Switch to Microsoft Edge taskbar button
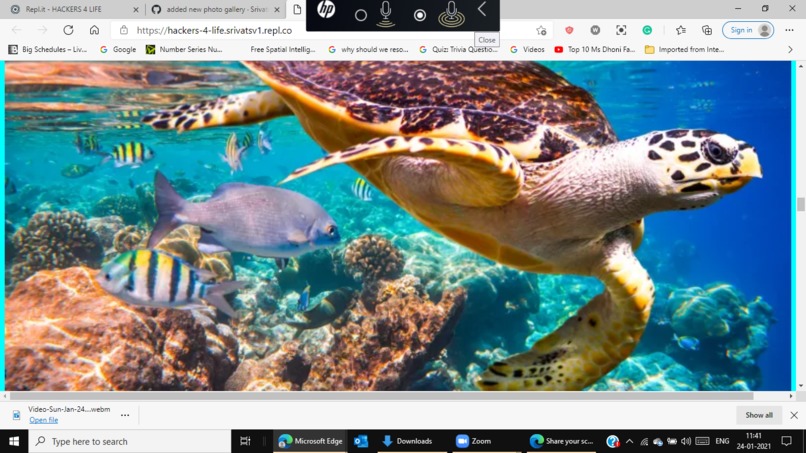 coord(310,441)
